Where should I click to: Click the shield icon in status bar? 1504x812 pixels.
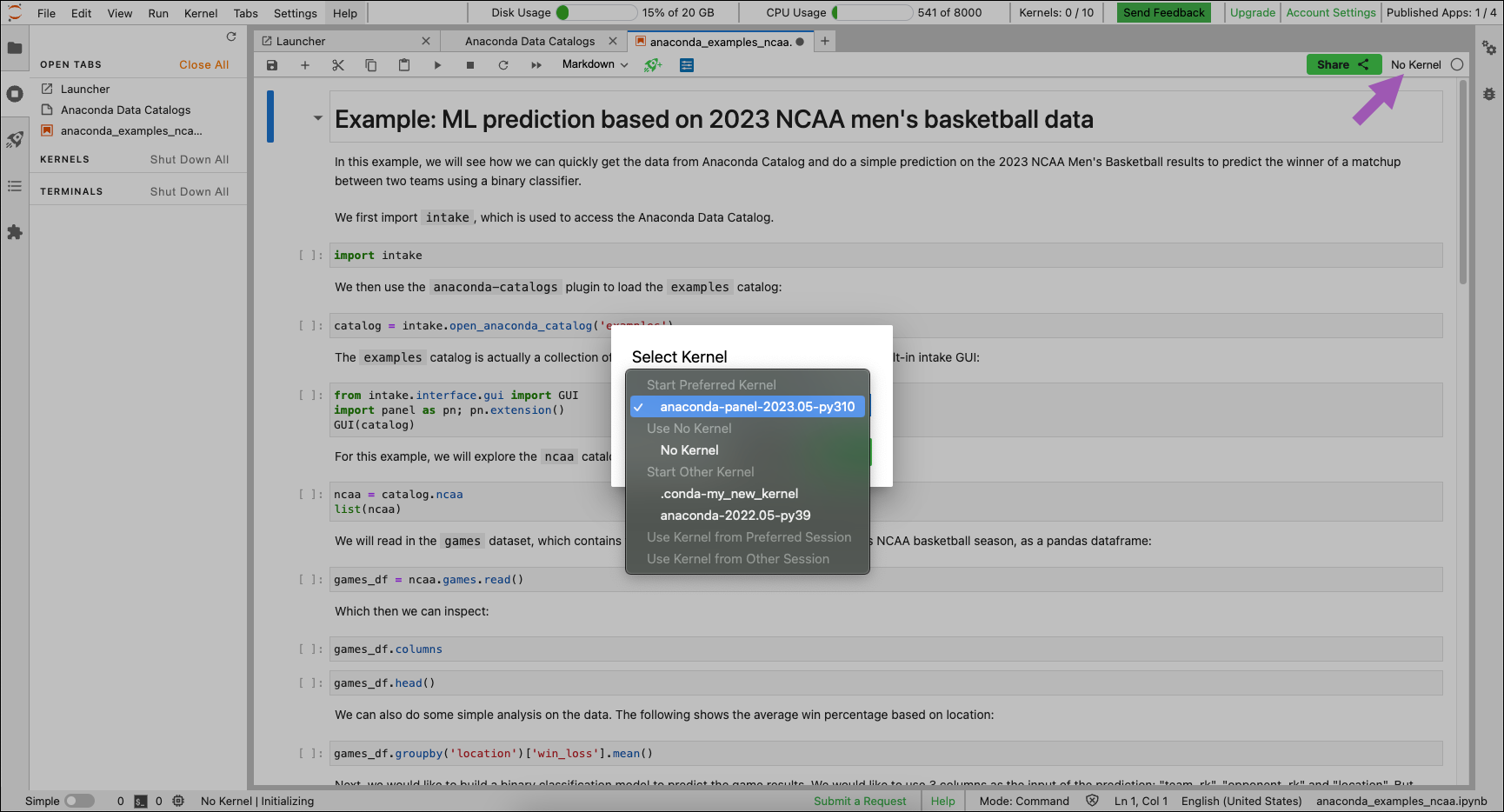click(x=1093, y=801)
